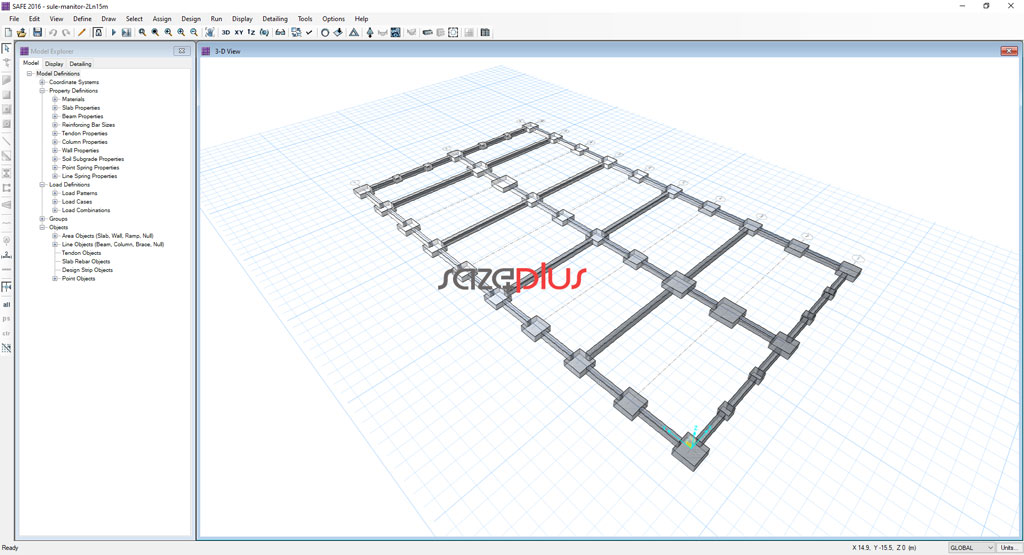Close the 3-D View window
1024x555 pixels.
click(x=1009, y=51)
